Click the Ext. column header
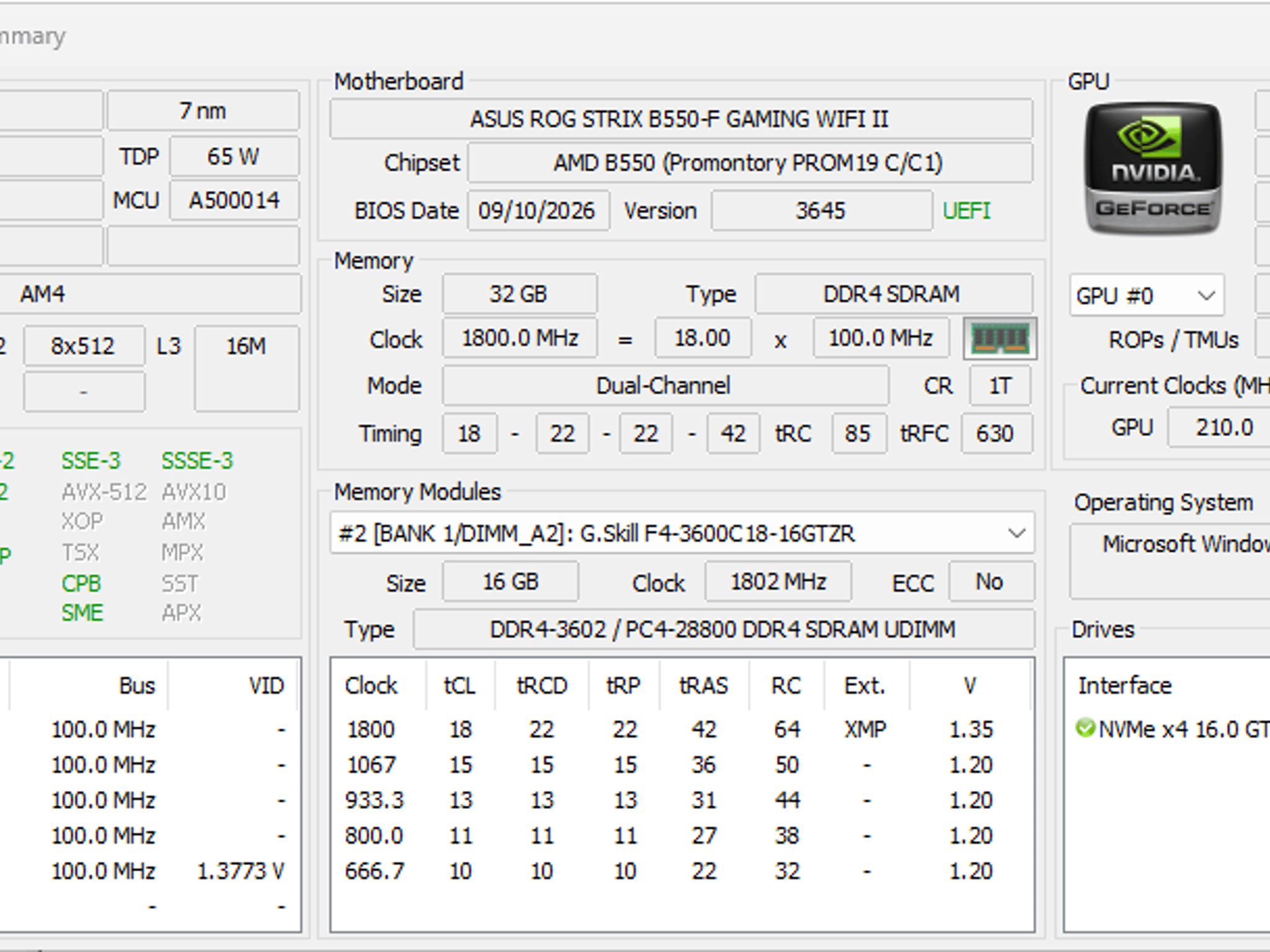This screenshot has height=952, width=1270. click(x=866, y=685)
